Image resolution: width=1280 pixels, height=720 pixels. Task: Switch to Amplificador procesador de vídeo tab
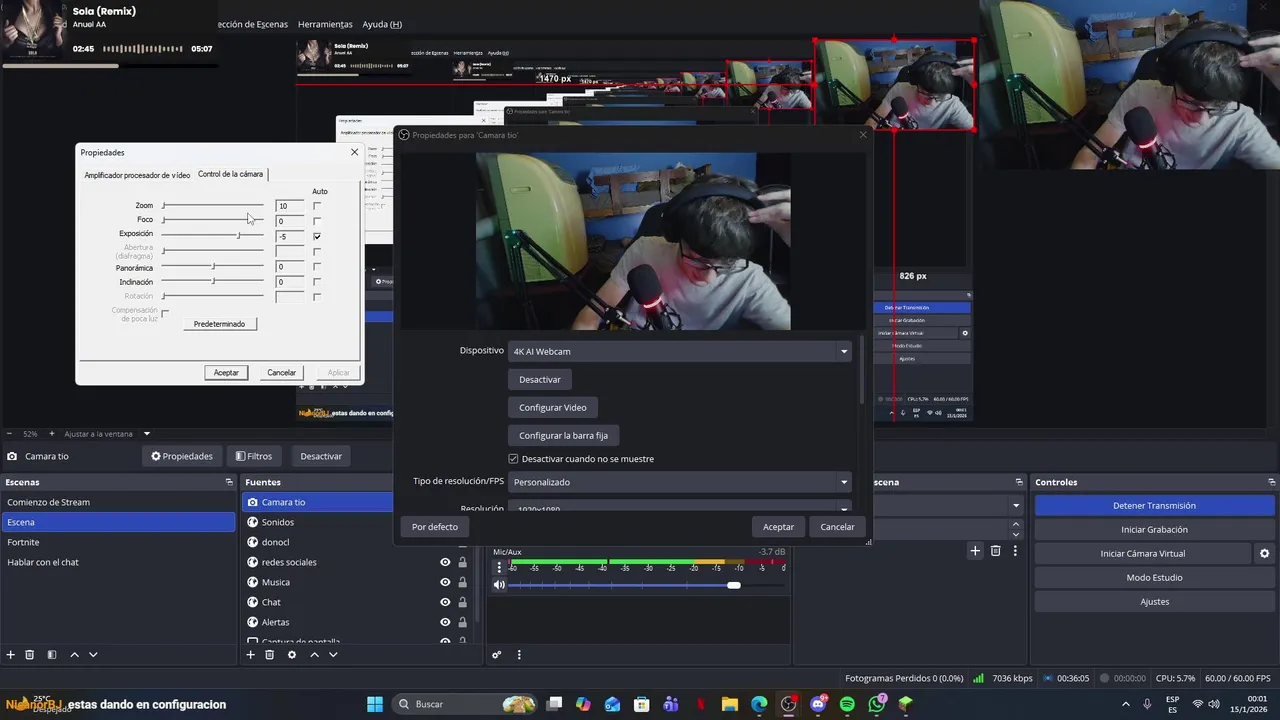coord(137,175)
